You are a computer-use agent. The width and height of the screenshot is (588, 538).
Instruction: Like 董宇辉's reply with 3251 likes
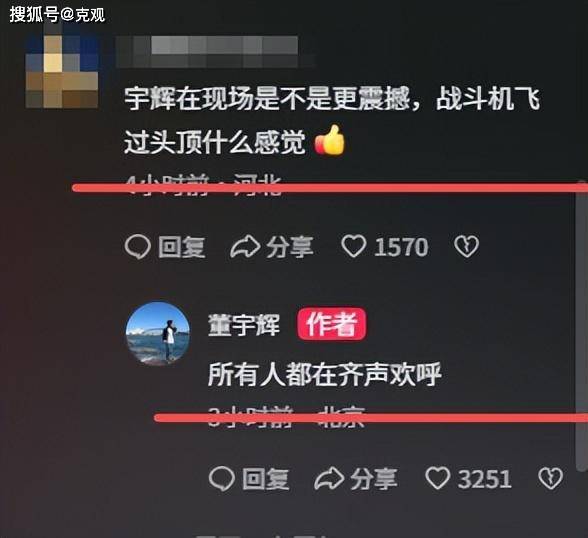tap(437, 478)
